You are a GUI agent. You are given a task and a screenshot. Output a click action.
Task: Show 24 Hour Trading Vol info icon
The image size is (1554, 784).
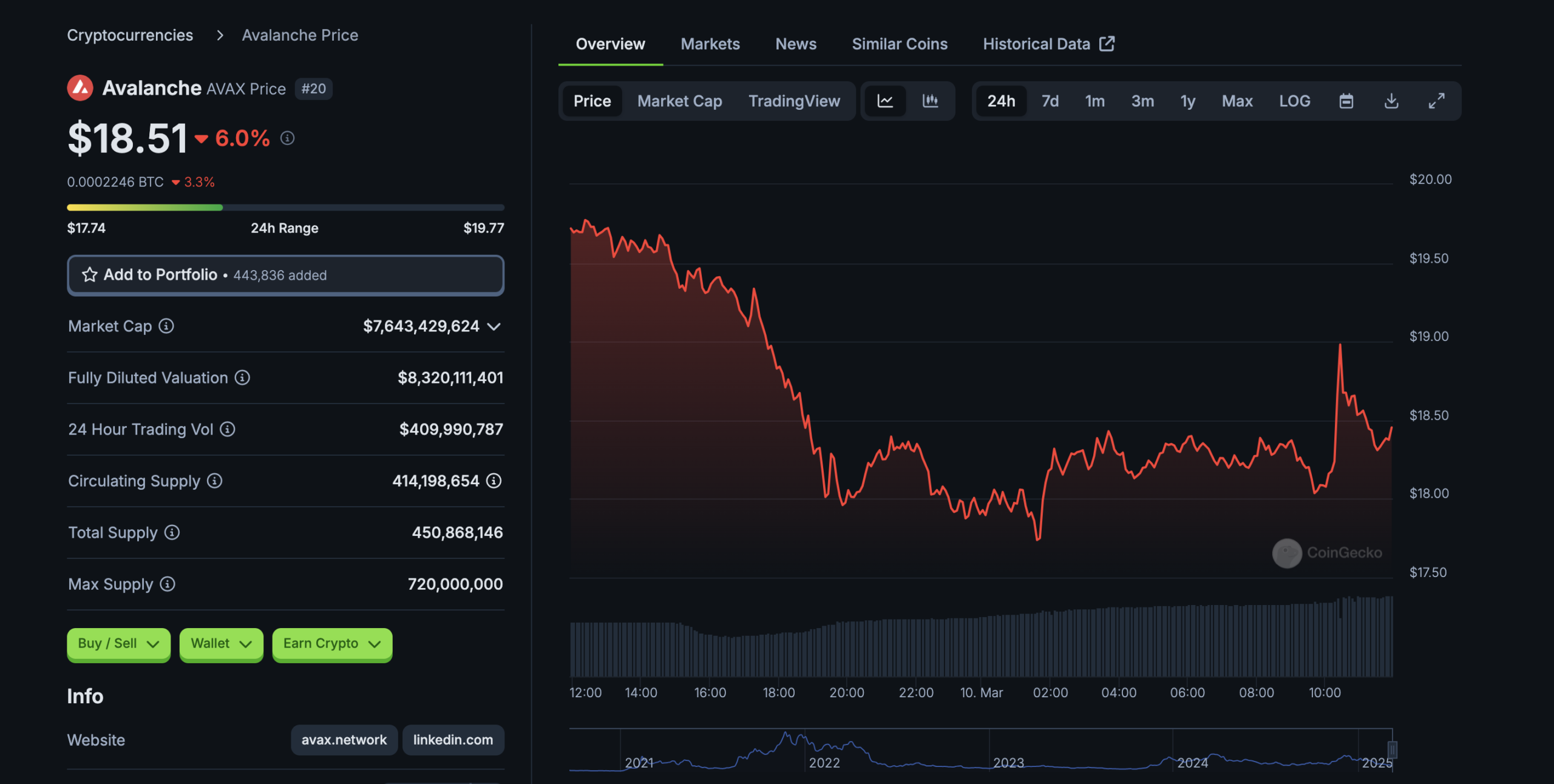click(228, 430)
